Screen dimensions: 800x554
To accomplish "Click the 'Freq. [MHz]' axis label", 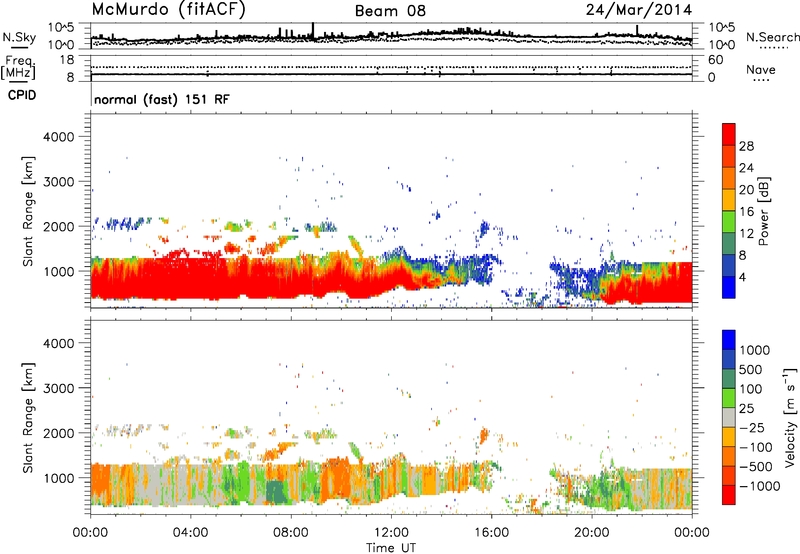I will click(x=18, y=68).
